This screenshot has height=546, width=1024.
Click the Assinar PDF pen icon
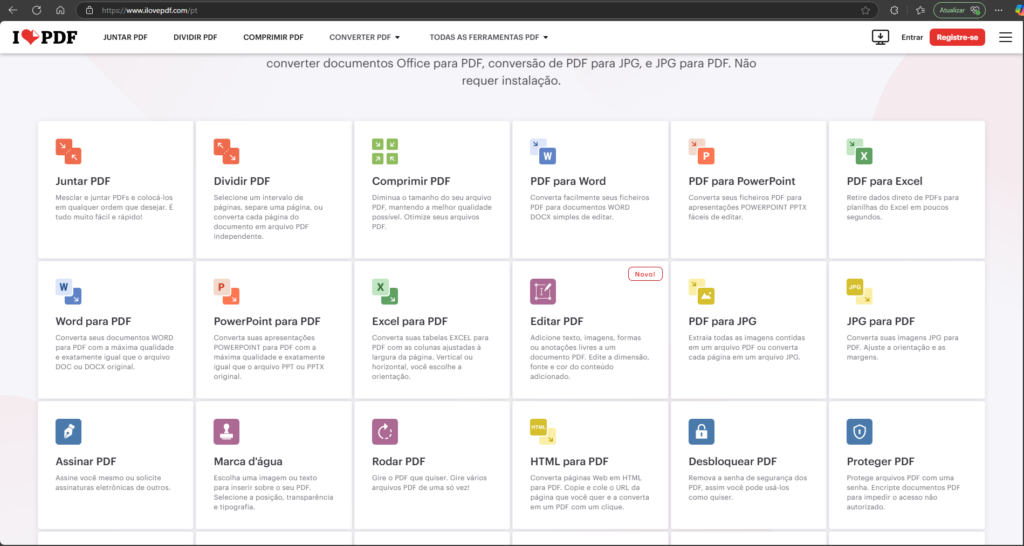(68, 432)
